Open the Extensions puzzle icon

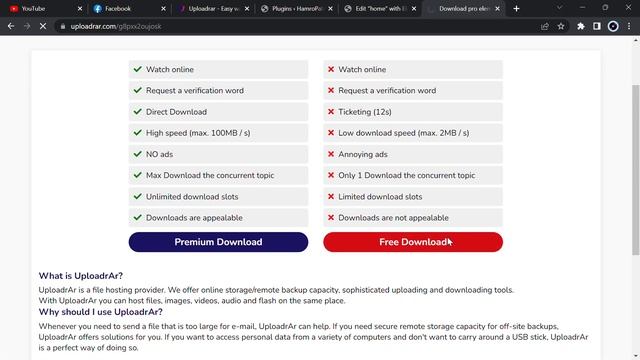(580, 26)
